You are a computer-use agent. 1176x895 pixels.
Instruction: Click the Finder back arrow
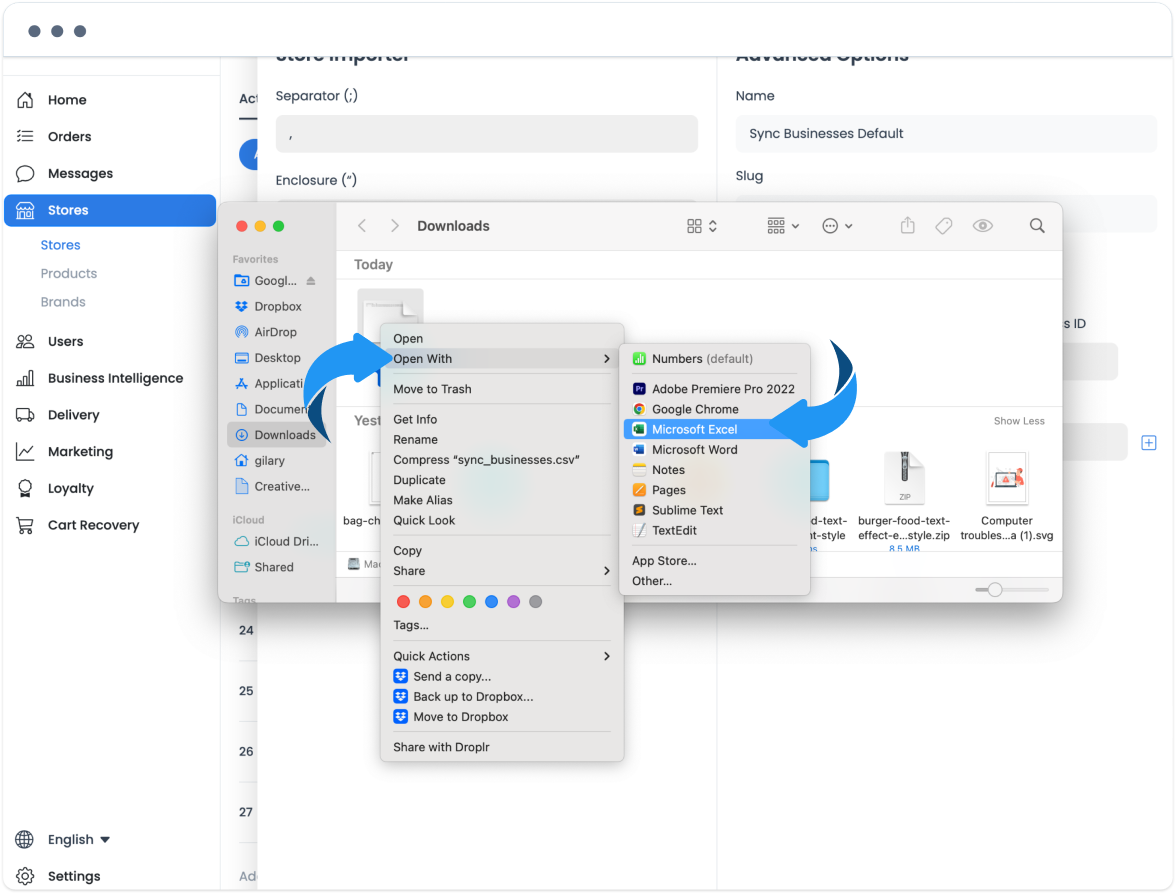pos(362,226)
